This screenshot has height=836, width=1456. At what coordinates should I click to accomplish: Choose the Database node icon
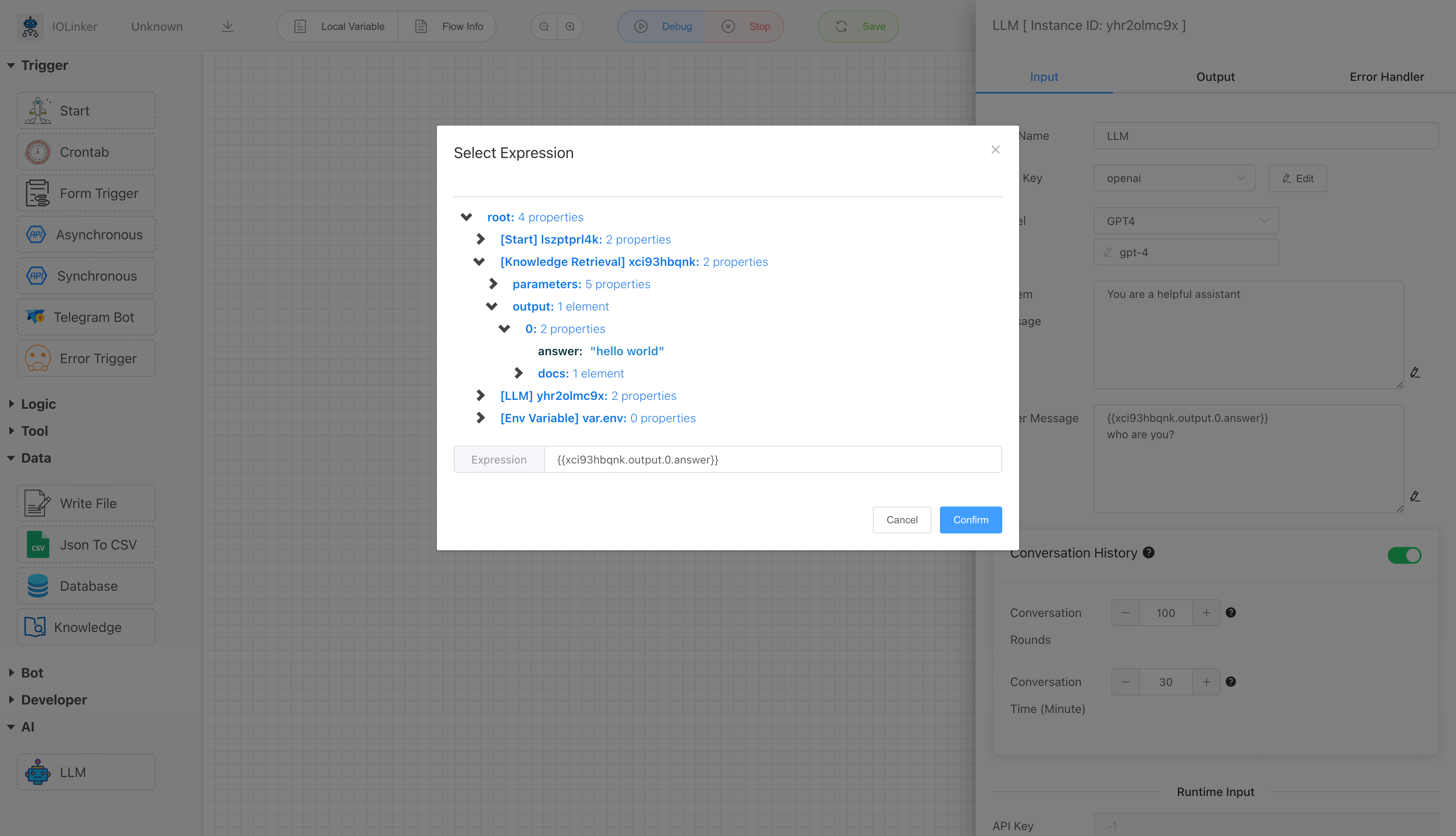point(38,586)
